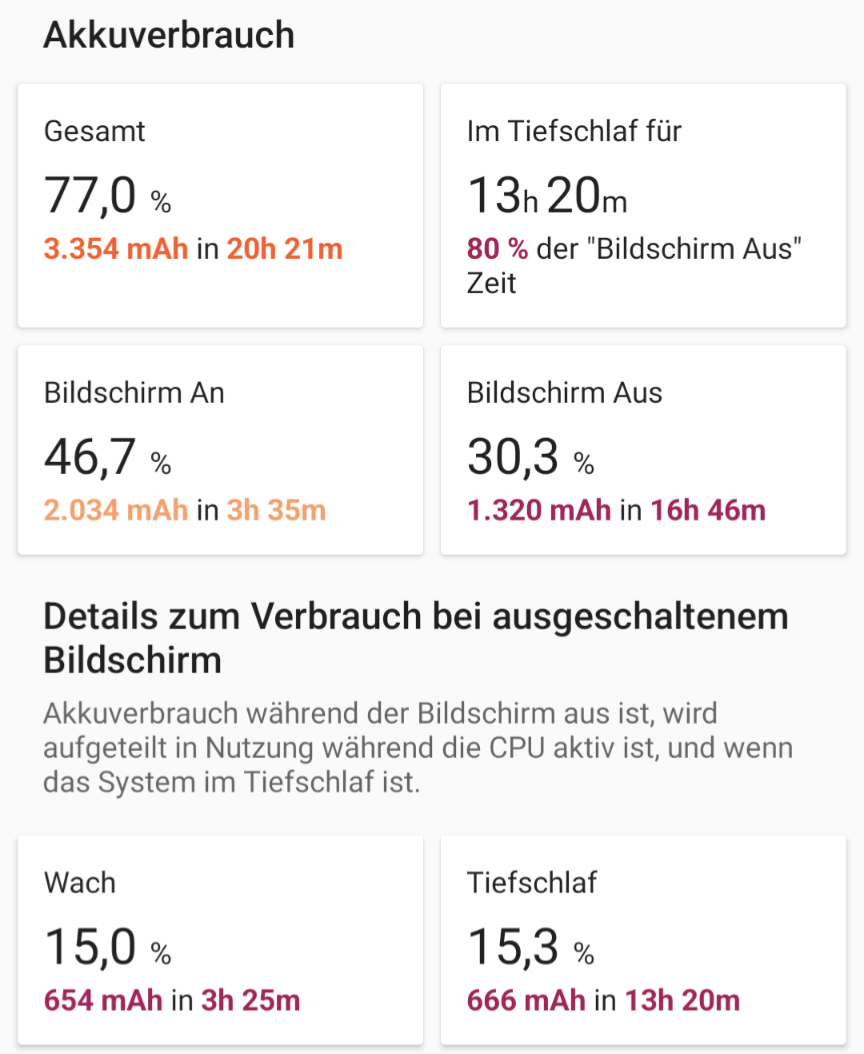Viewport: 864px width, 1054px height.
Task: Tap the Gesamt card title
Action: (x=95, y=131)
